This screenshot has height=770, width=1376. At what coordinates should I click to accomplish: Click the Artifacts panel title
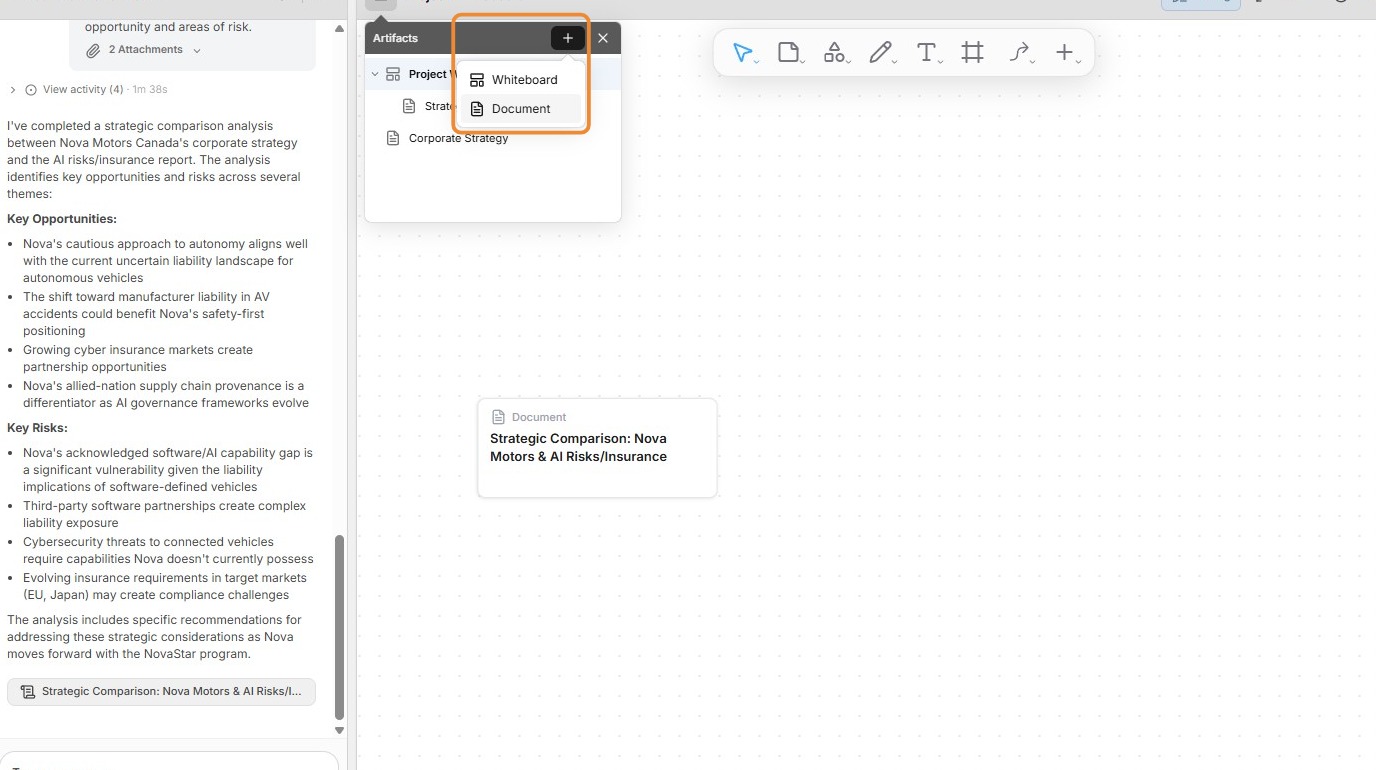(395, 38)
